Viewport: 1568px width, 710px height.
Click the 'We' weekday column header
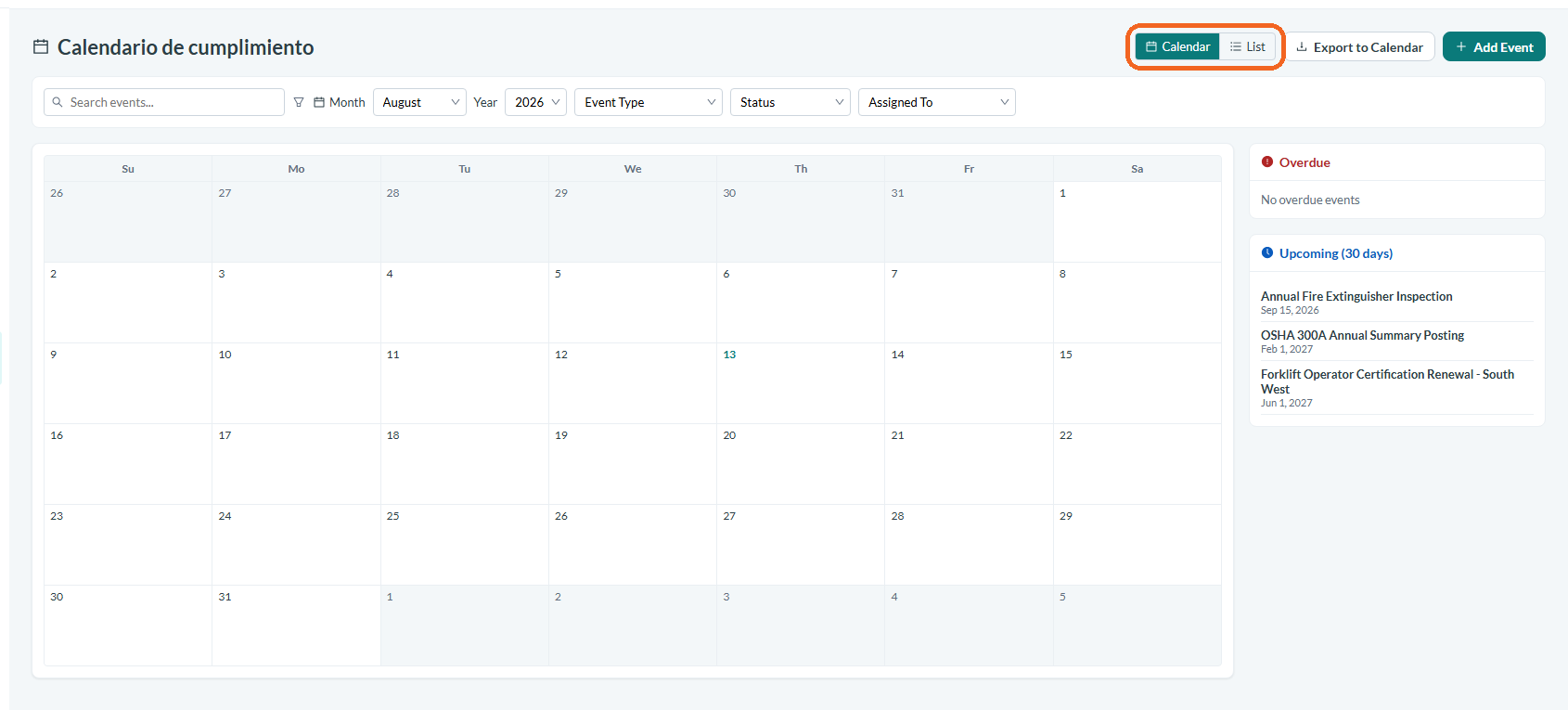click(633, 169)
